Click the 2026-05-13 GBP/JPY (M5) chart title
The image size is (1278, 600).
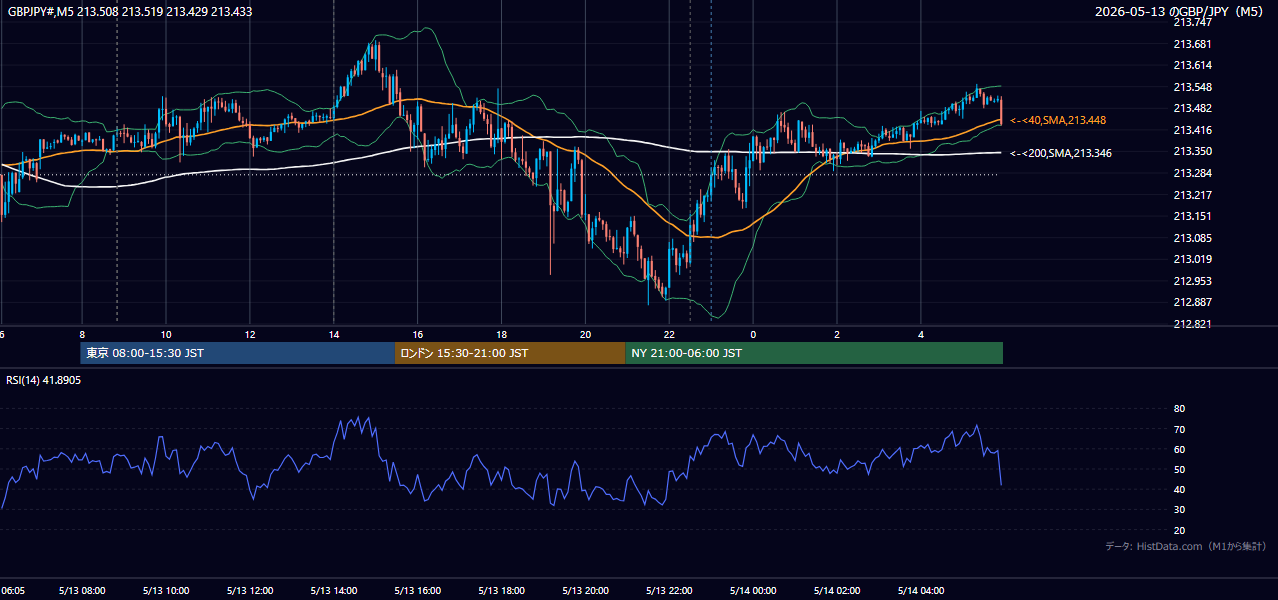1180,11
